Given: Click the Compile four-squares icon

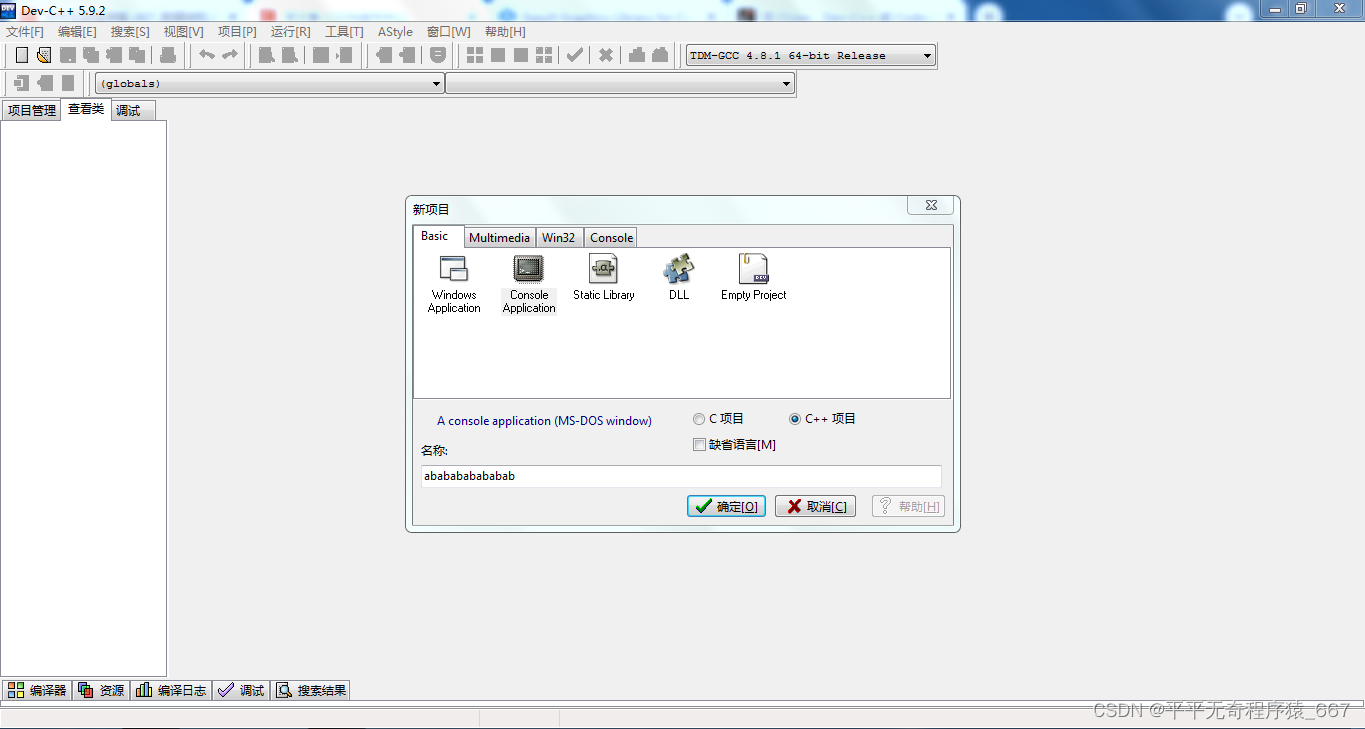Looking at the screenshot, I should pyautogui.click(x=475, y=55).
